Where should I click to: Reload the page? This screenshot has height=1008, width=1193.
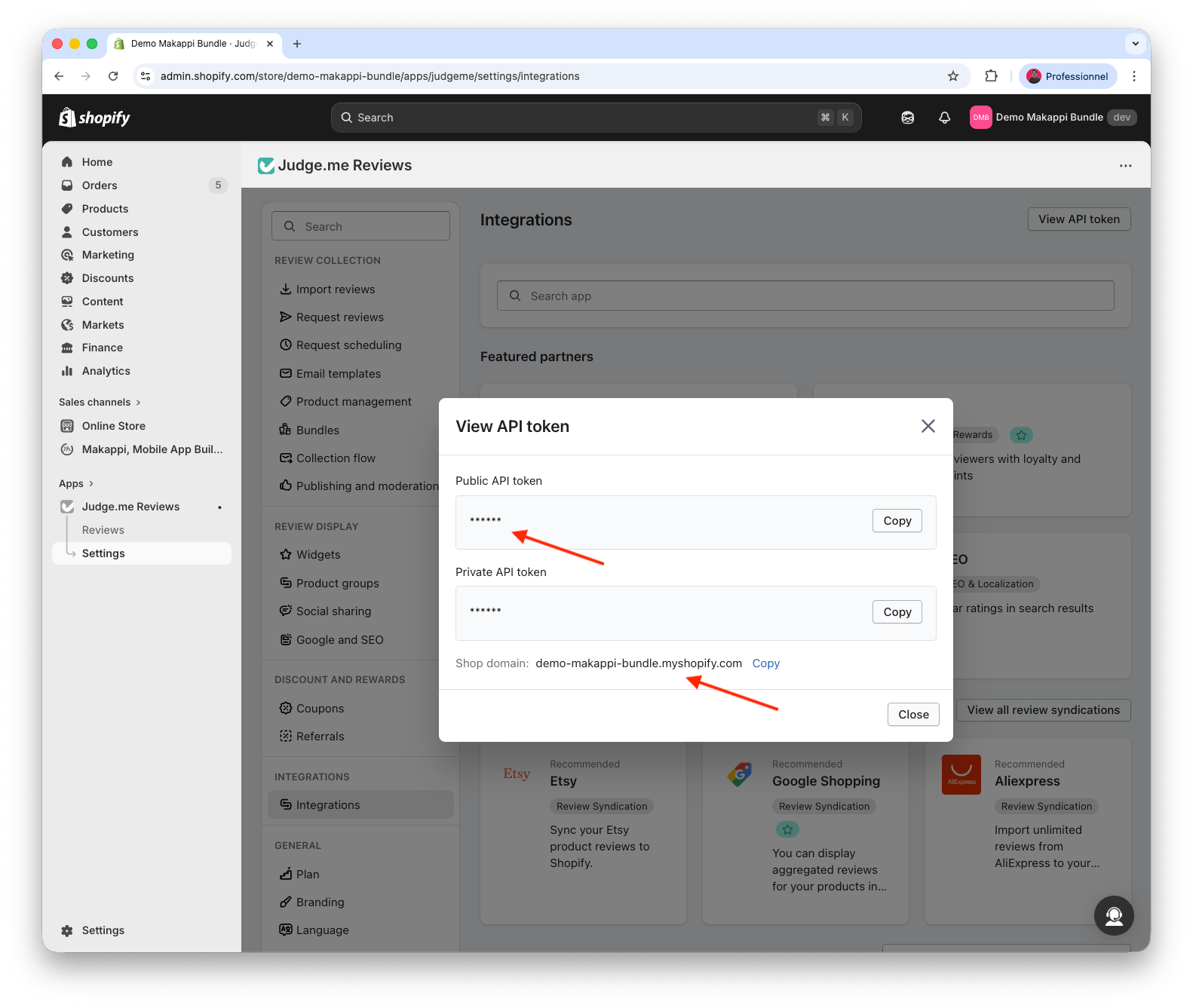pyautogui.click(x=113, y=76)
